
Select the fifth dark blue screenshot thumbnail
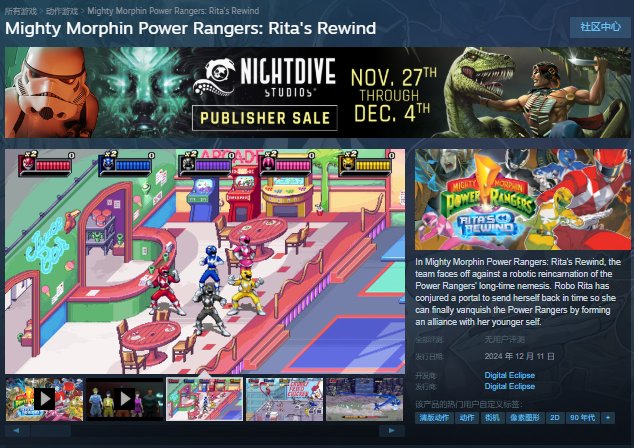[x=365, y=399]
